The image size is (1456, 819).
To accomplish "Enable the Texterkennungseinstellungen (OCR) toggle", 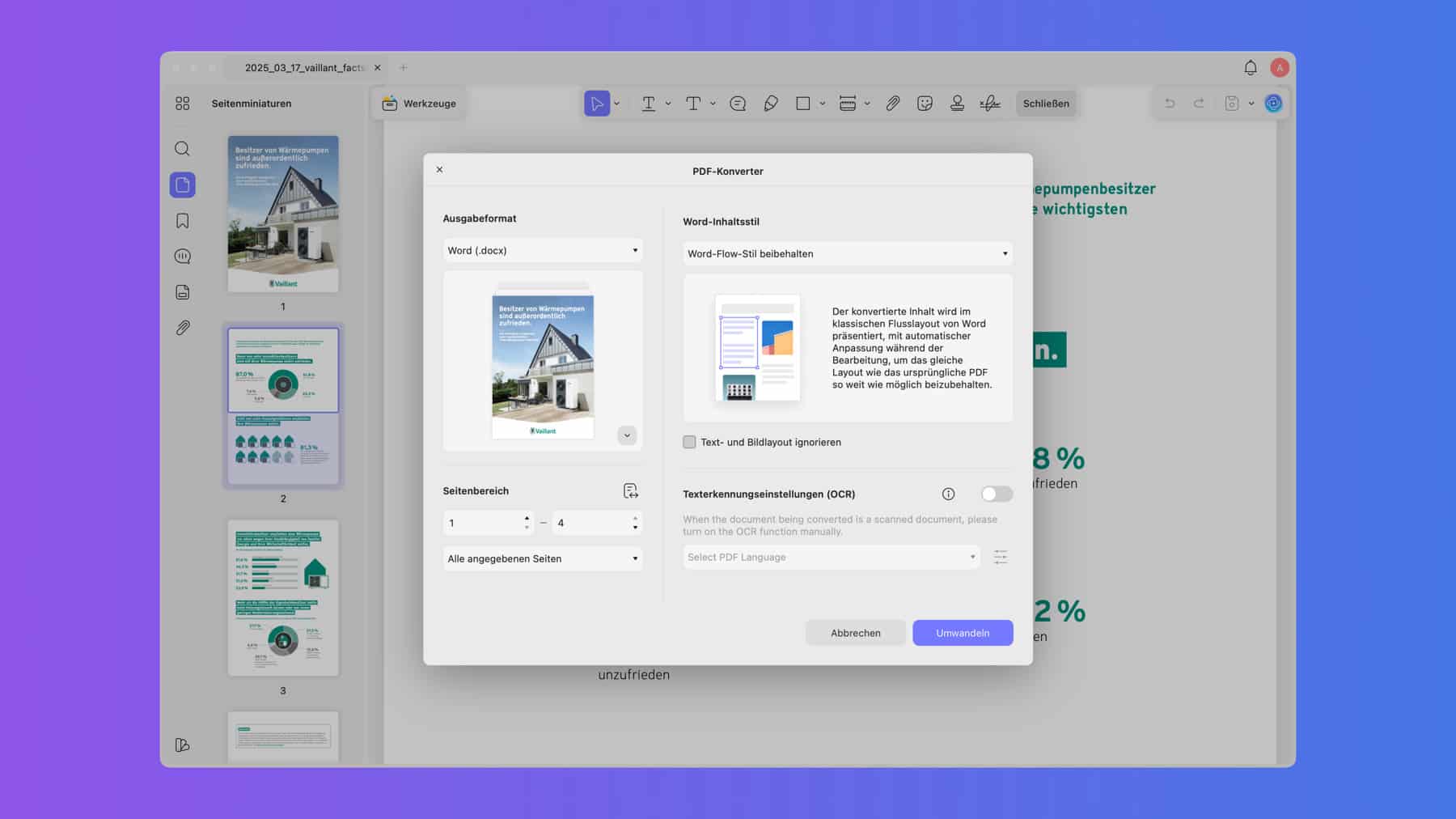I will (x=996, y=494).
